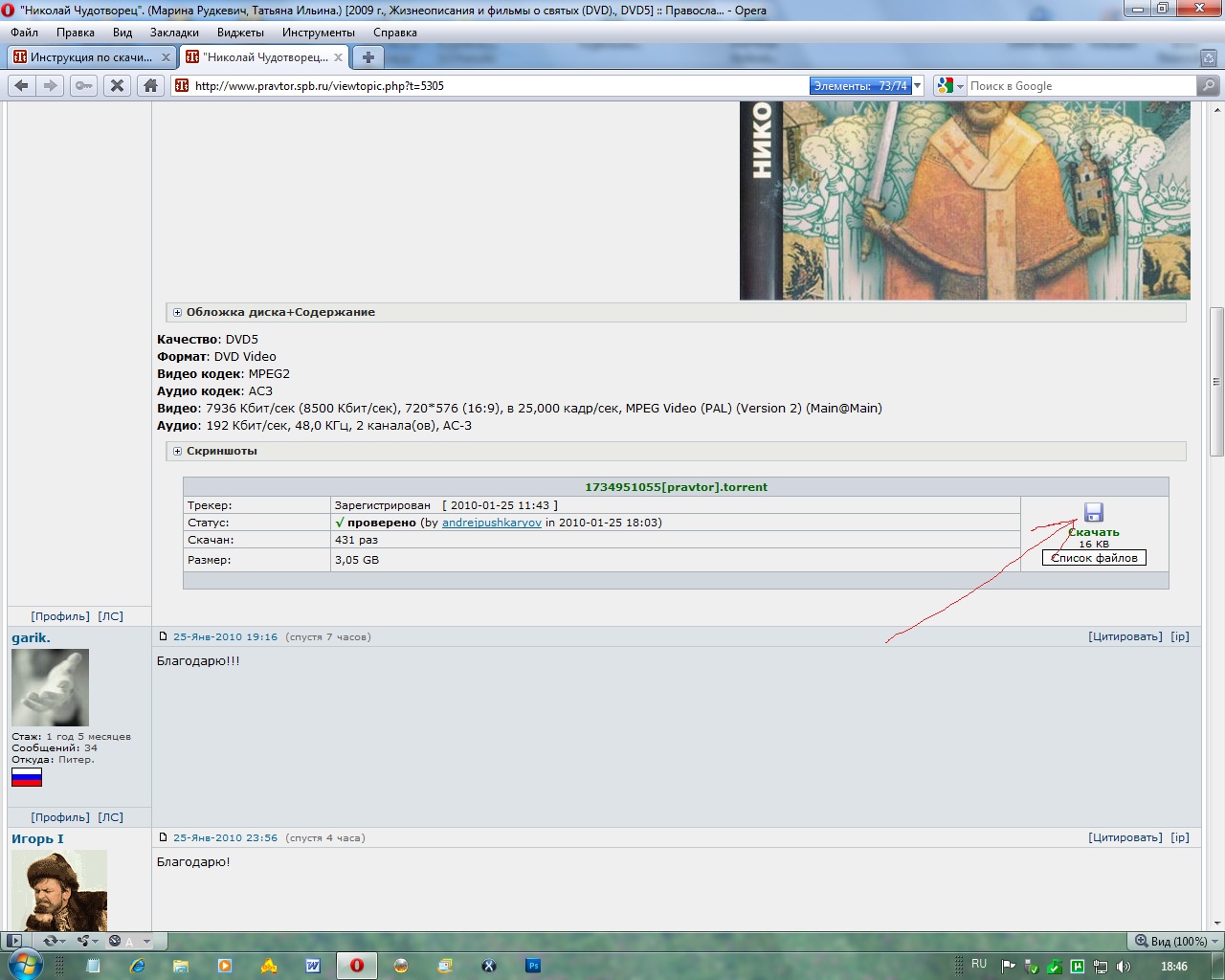Open Microsoft Word taskbar icon
Image resolution: width=1225 pixels, height=980 pixels.
click(x=313, y=966)
